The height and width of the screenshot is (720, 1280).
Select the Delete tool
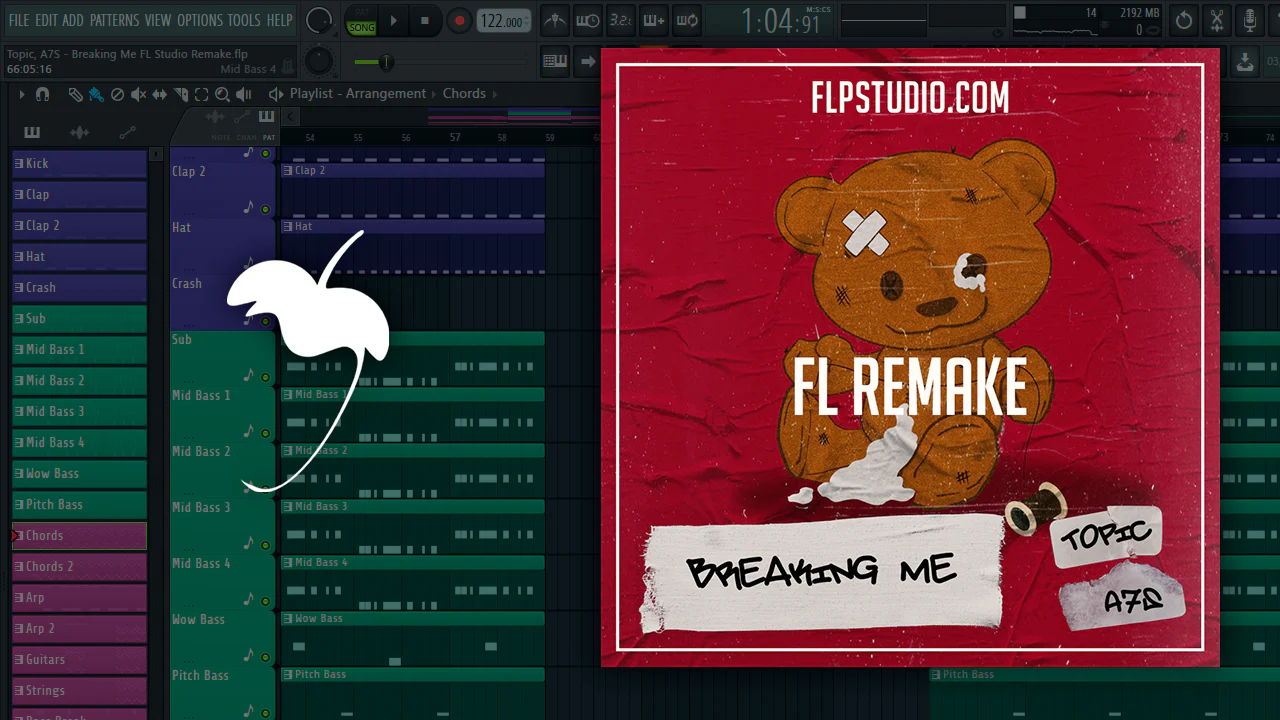(x=117, y=95)
